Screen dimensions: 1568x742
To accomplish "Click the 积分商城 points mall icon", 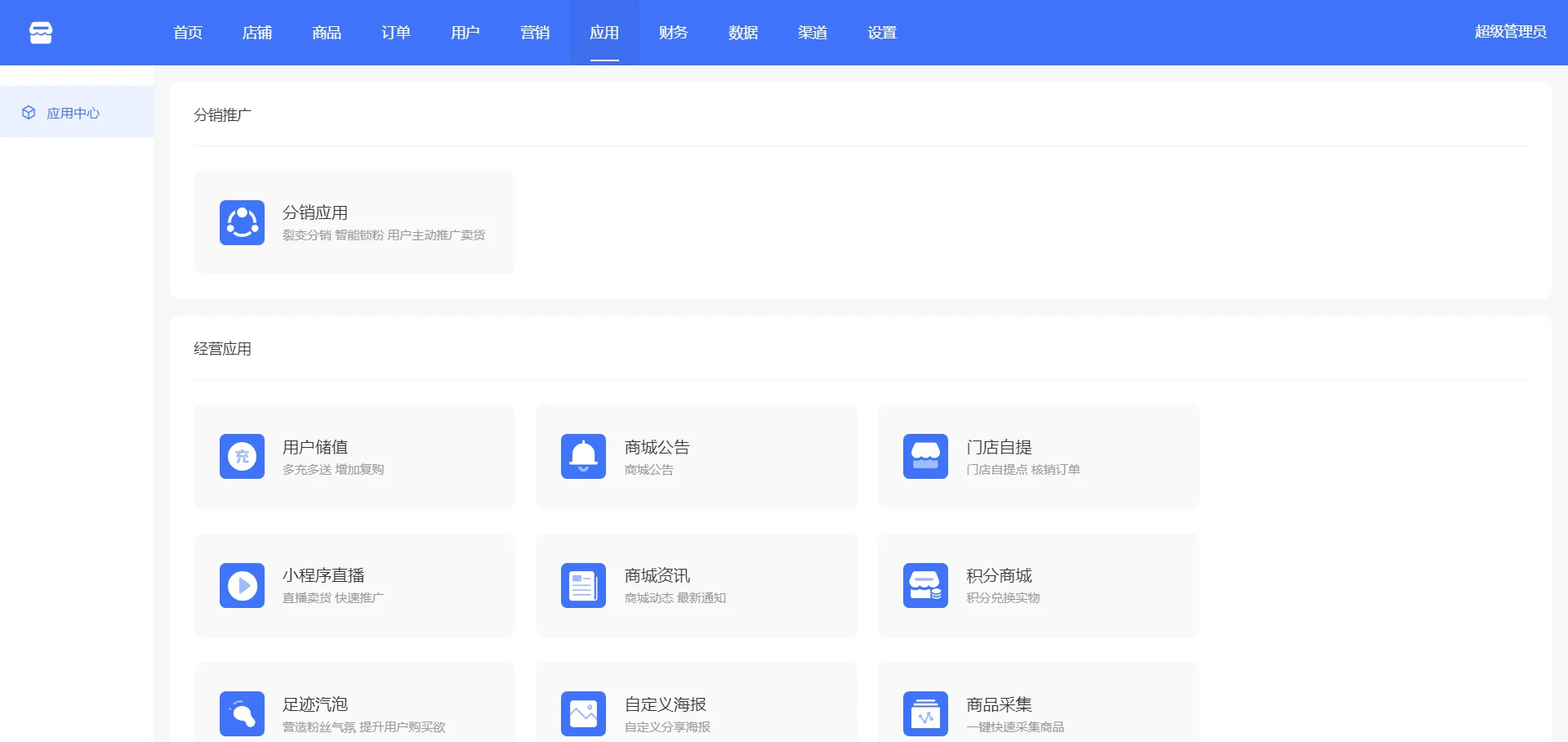I will click(x=925, y=585).
